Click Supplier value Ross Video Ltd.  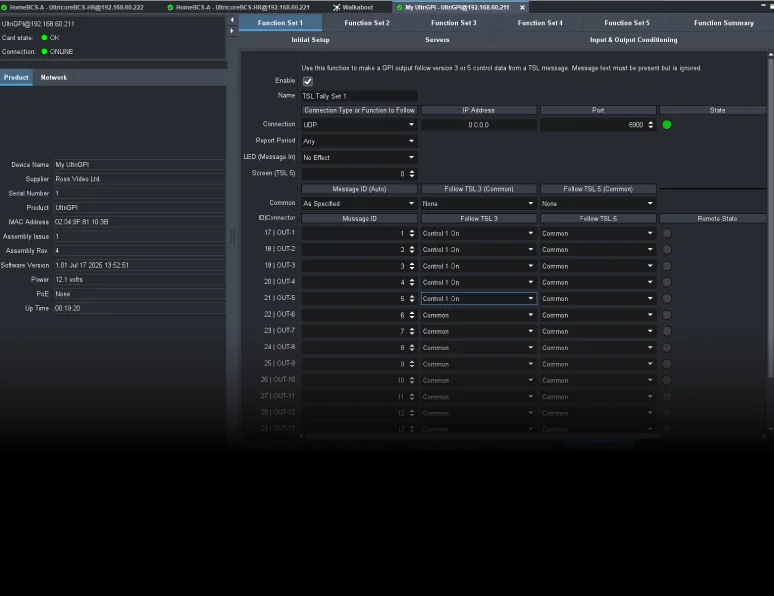[140, 179]
